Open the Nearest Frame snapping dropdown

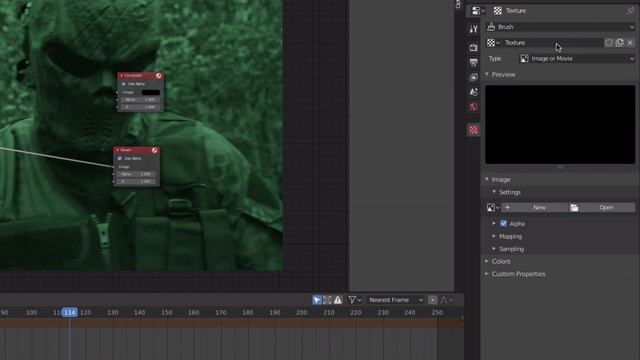tap(396, 300)
